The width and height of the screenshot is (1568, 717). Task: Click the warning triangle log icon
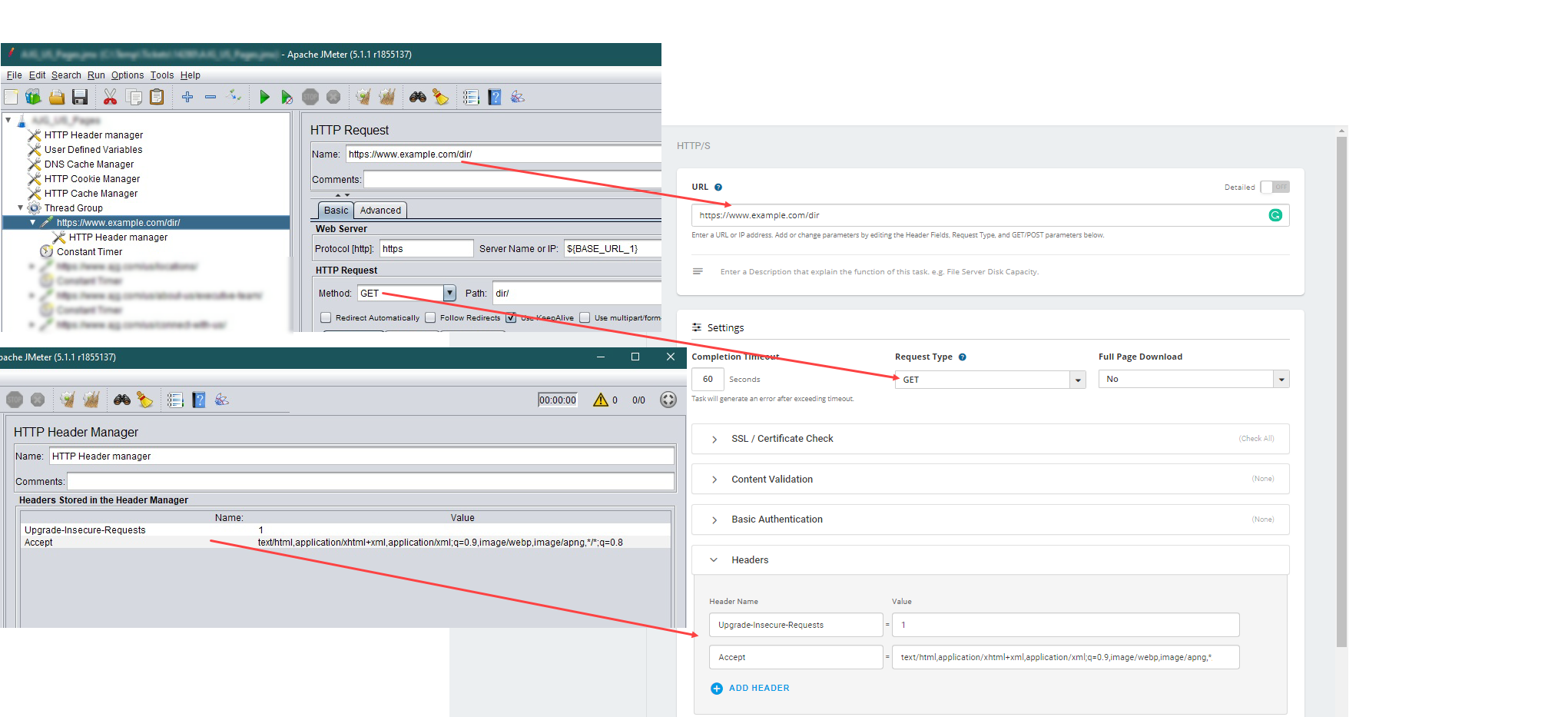[601, 400]
